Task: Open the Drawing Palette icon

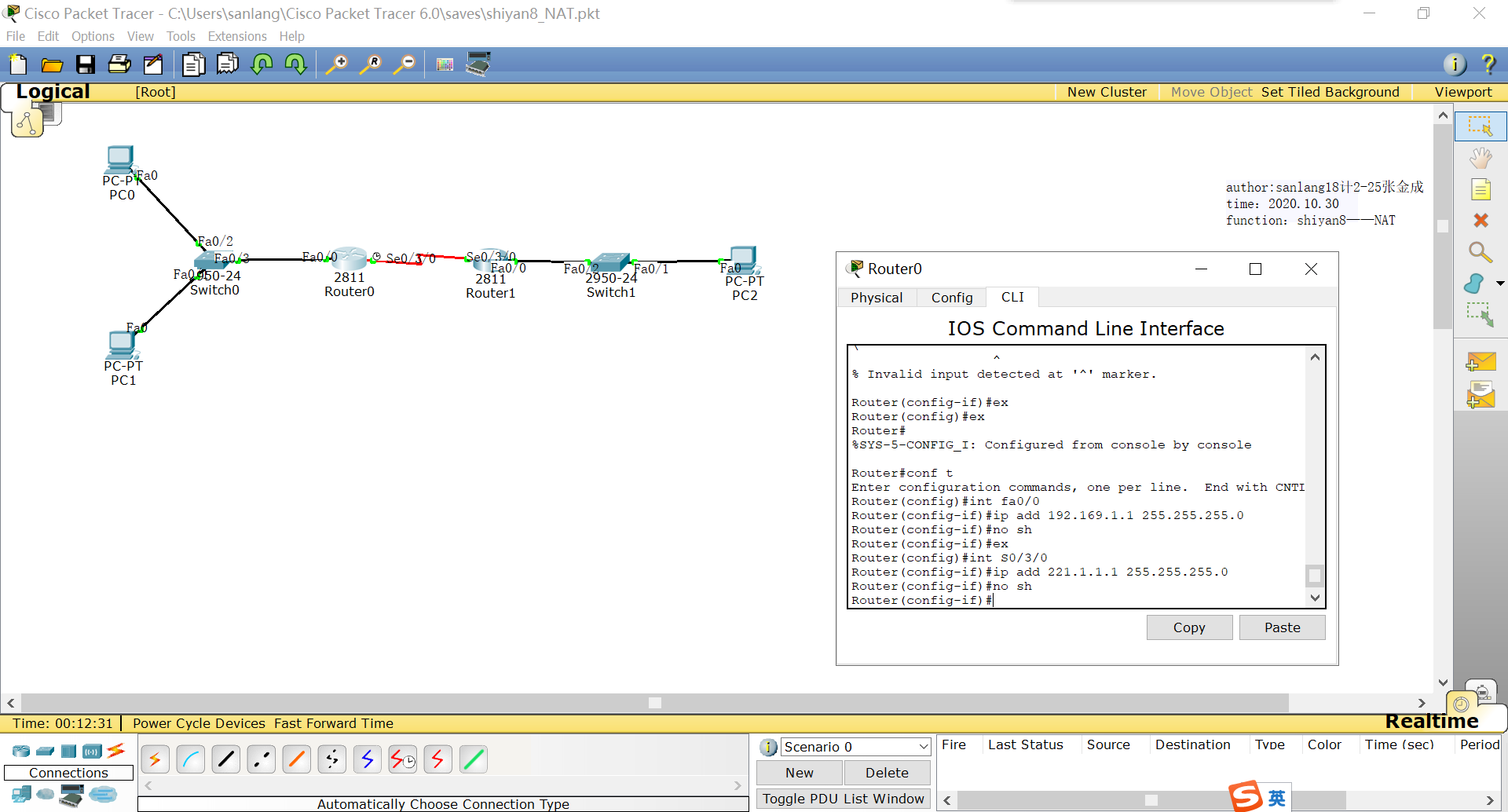Action: click(445, 64)
